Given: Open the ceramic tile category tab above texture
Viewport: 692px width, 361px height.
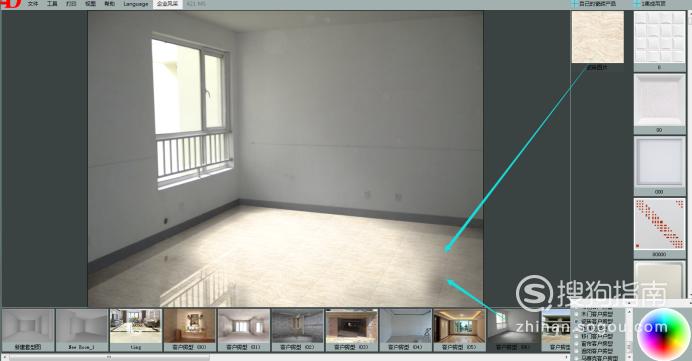Looking at the screenshot, I should click(x=594, y=4).
